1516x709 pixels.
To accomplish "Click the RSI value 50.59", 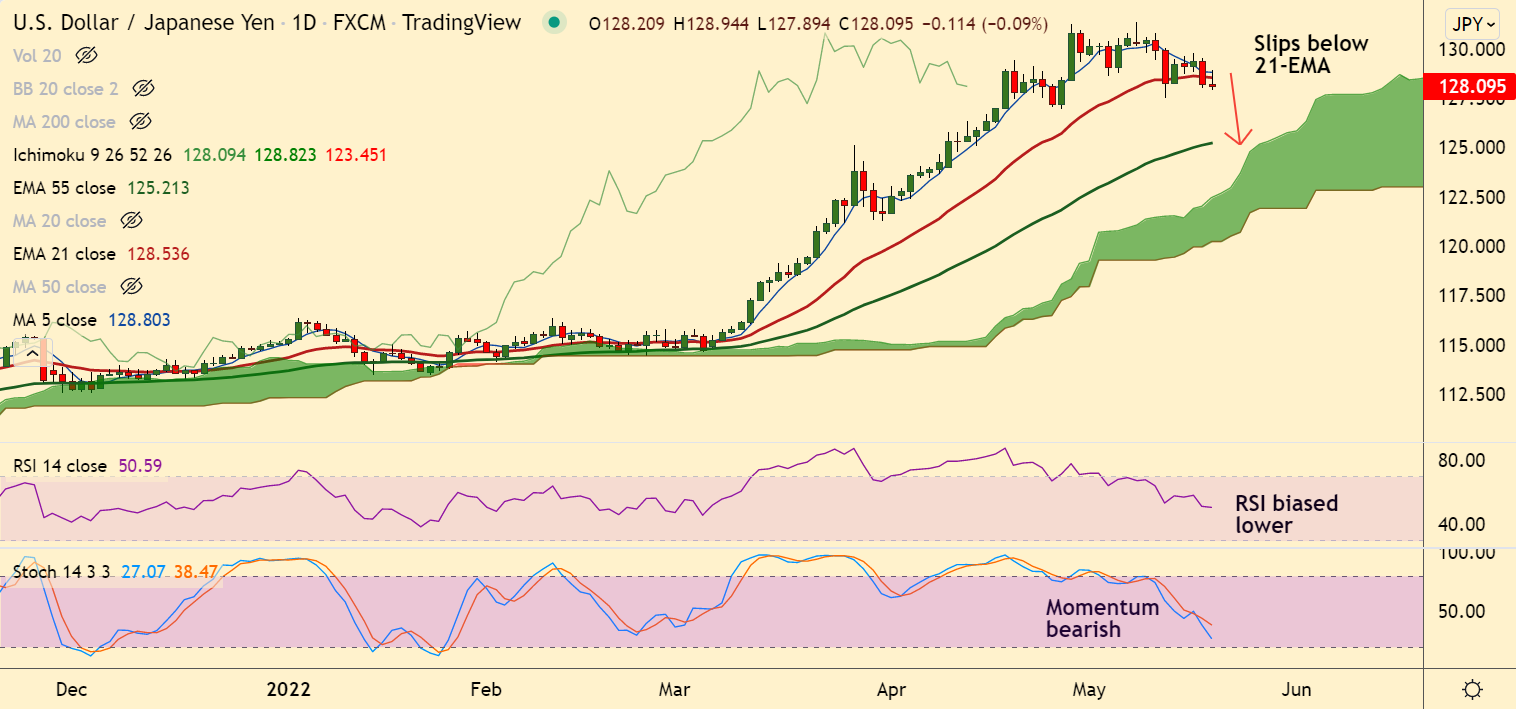I will pos(139,465).
